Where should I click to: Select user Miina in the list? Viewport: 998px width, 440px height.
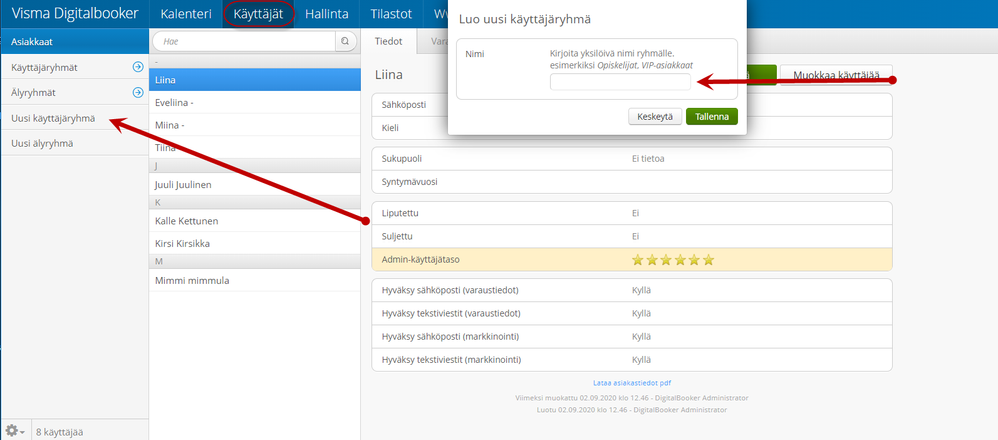tap(255, 125)
